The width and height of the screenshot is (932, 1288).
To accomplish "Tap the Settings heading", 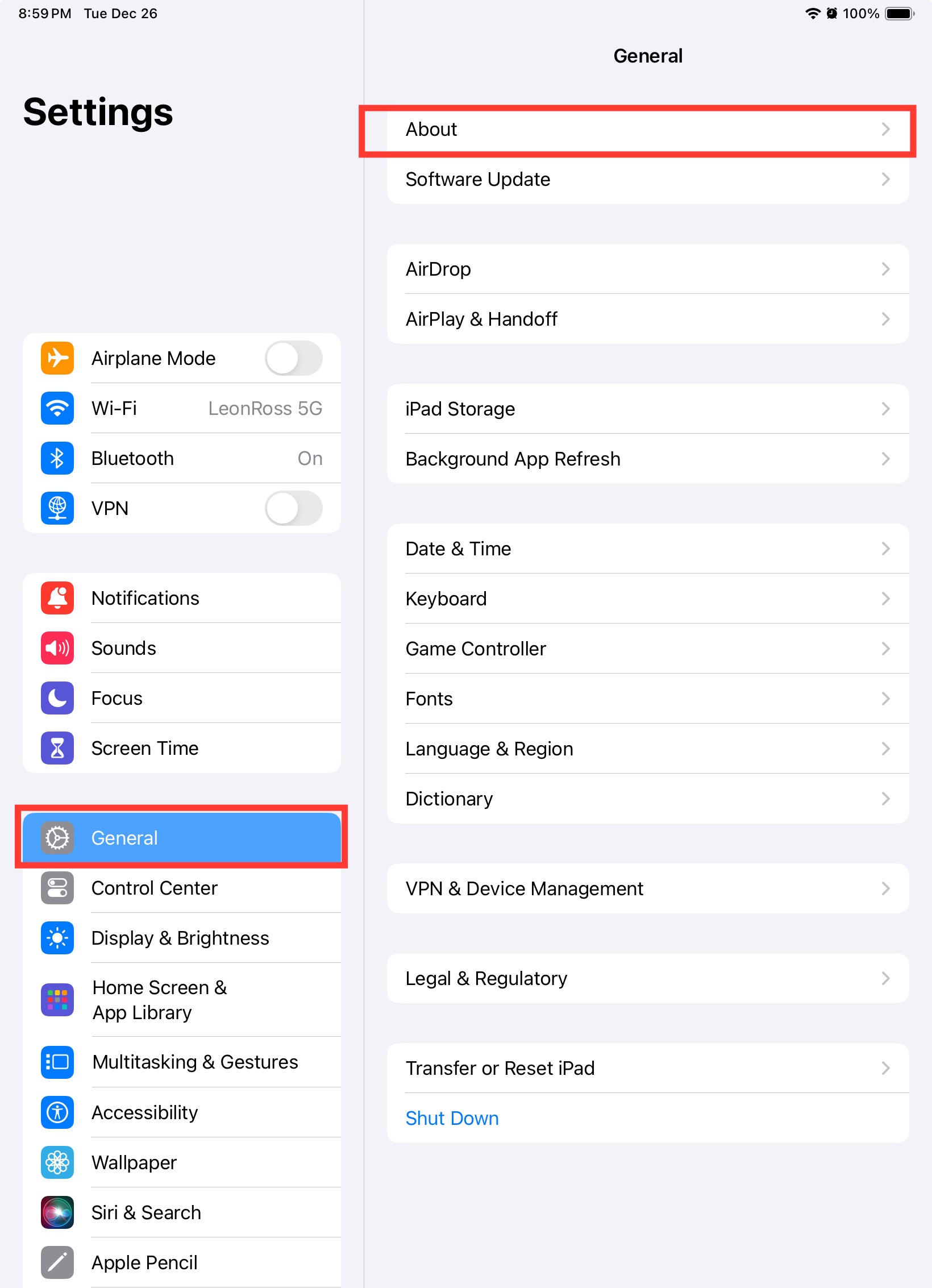I will pyautogui.click(x=98, y=112).
